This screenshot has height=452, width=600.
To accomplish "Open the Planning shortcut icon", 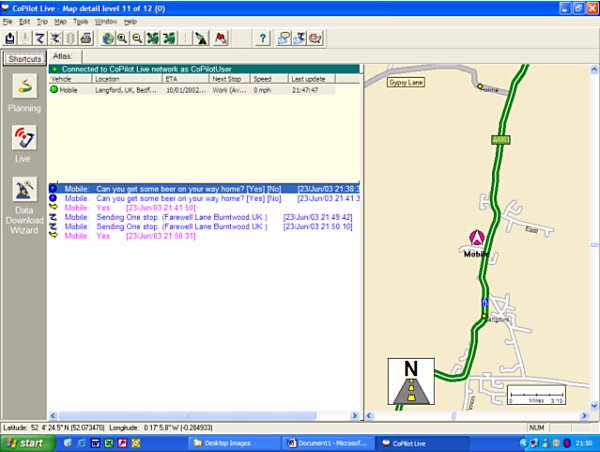I will (x=24, y=86).
